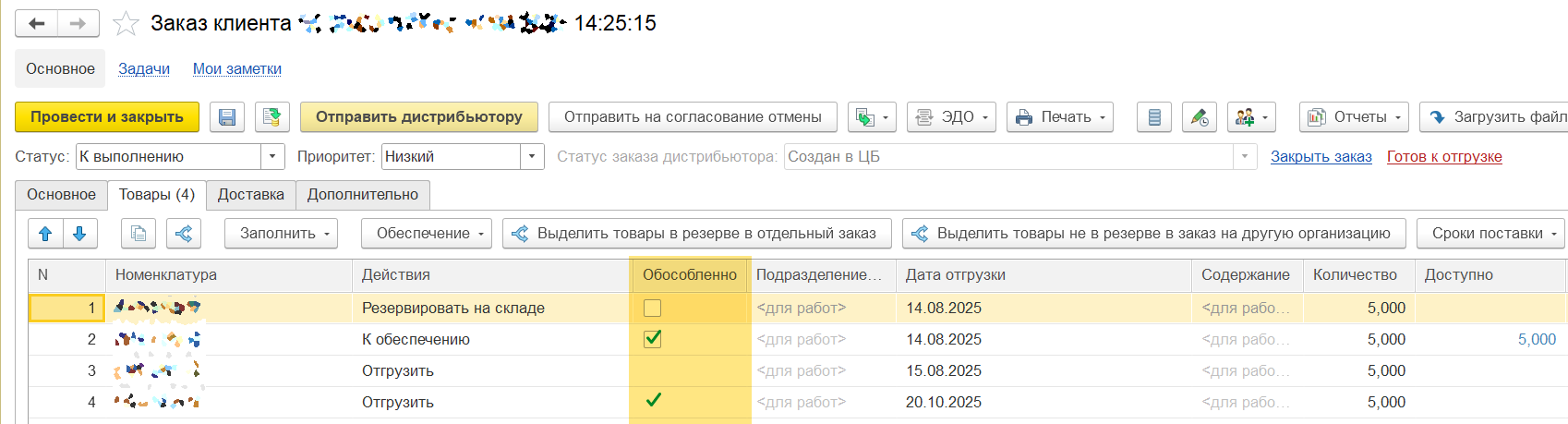This screenshot has width=1568, height=424.
Task: Toggle the Обособленно checkmark in row 4
Action: 653,401
